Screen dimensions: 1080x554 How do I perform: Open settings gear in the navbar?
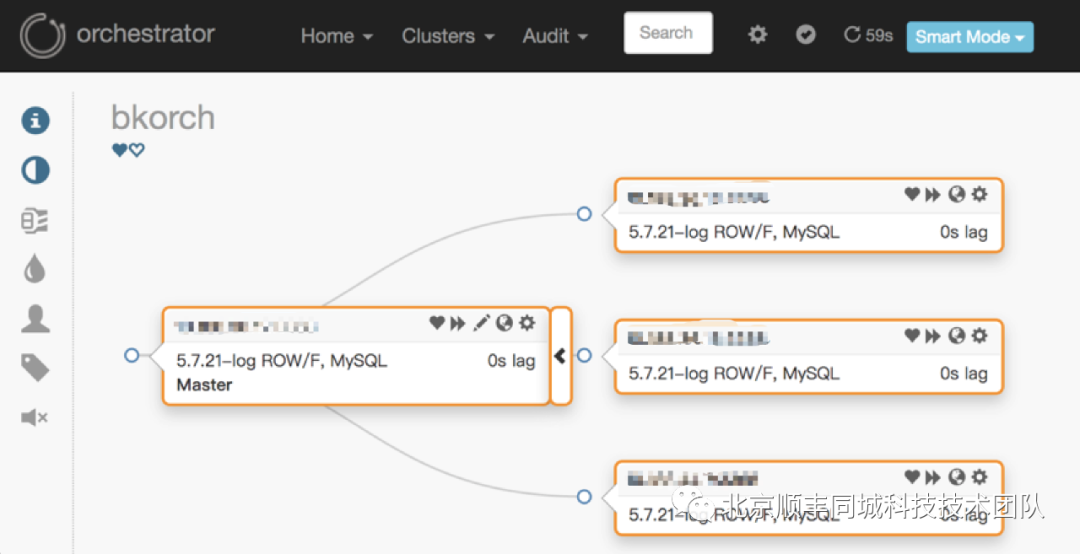pyautogui.click(x=758, y=34)
